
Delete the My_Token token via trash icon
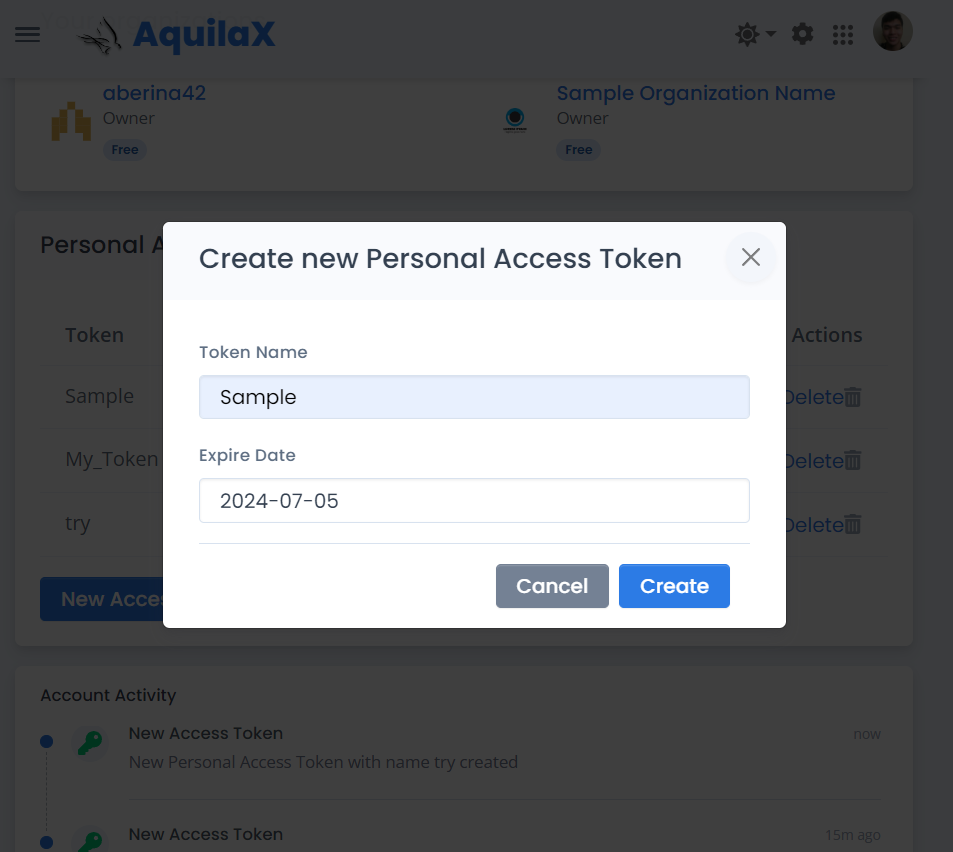click(853, 461)
